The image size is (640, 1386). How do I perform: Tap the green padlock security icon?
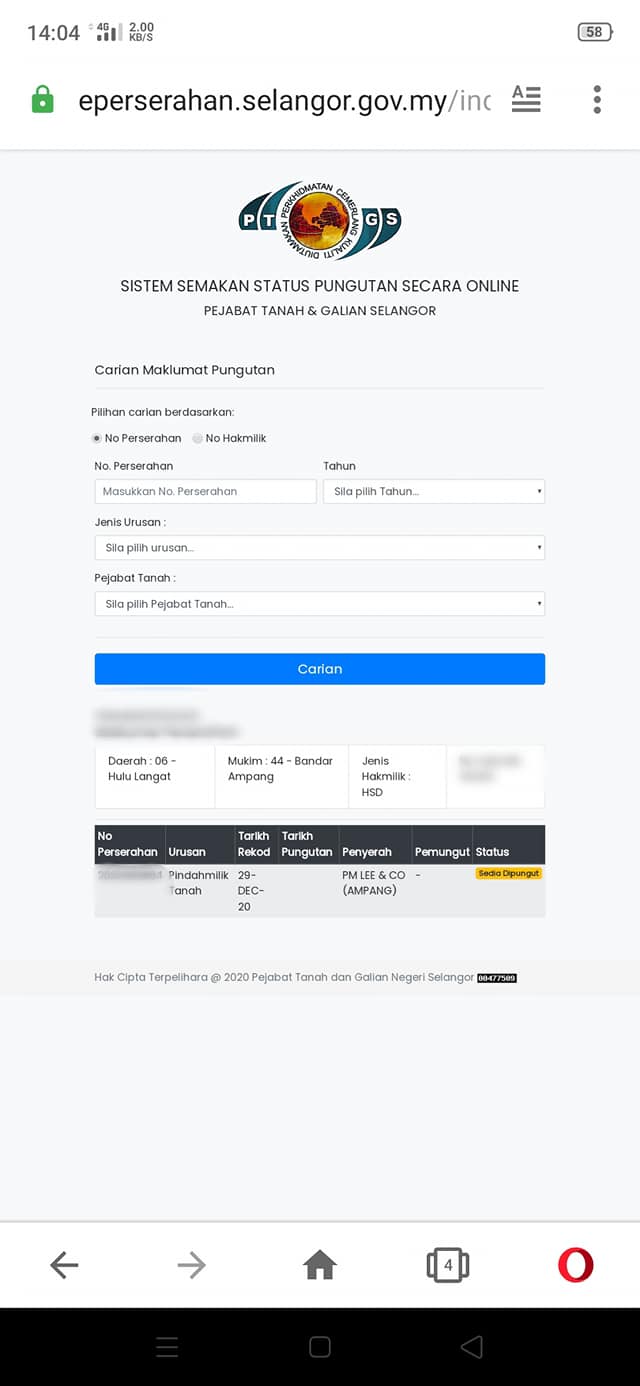pos(42,99)
